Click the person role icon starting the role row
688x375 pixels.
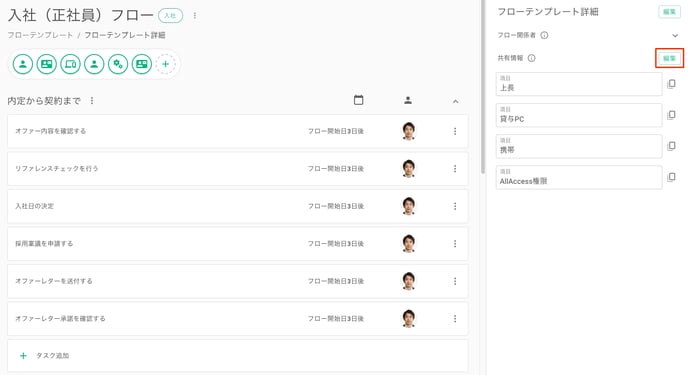[23, 64]
